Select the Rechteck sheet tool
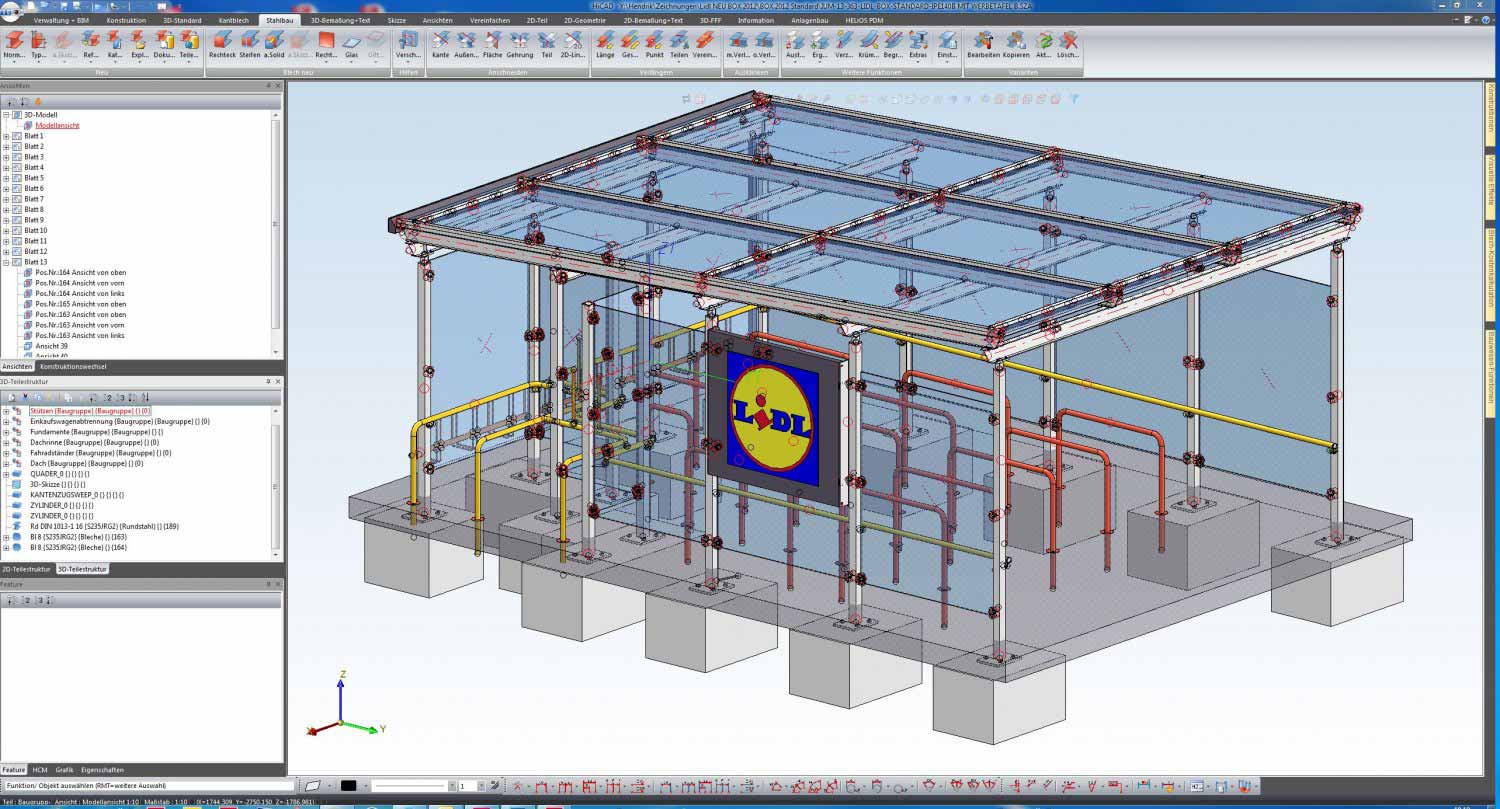The height and width of the screenshot is (809, 1500). click(x=222, y=44)
